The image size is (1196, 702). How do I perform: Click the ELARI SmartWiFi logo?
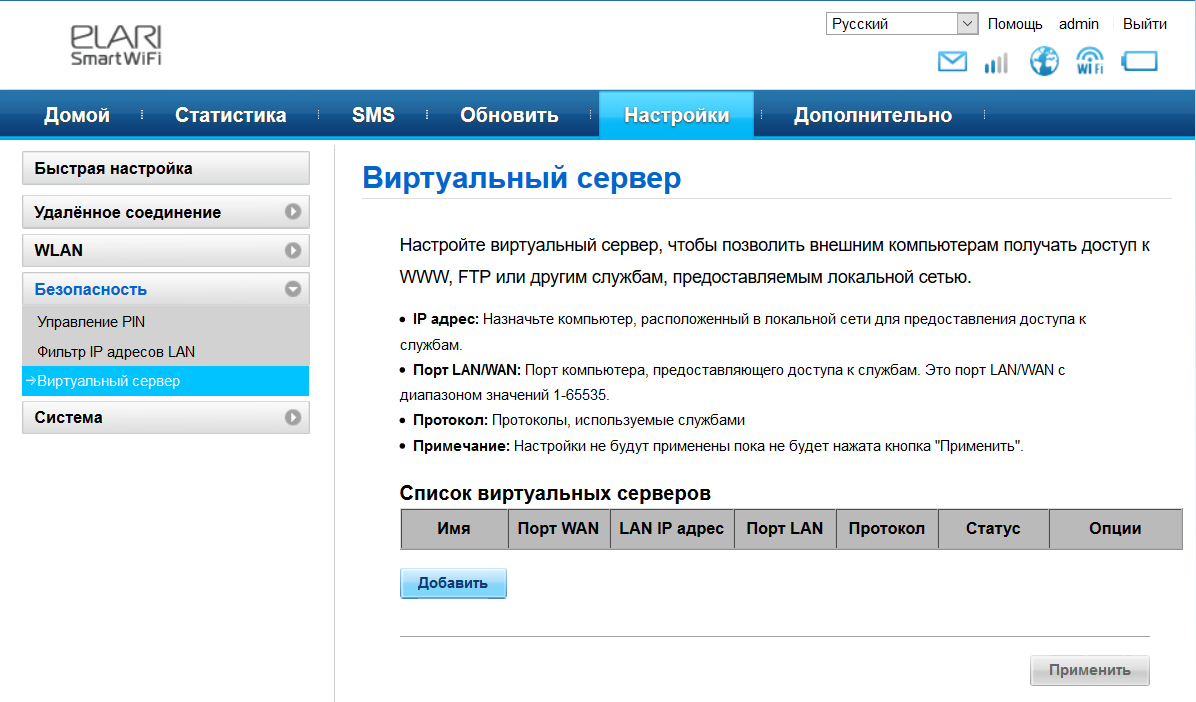pyautogui.click(x=116, y=46)
